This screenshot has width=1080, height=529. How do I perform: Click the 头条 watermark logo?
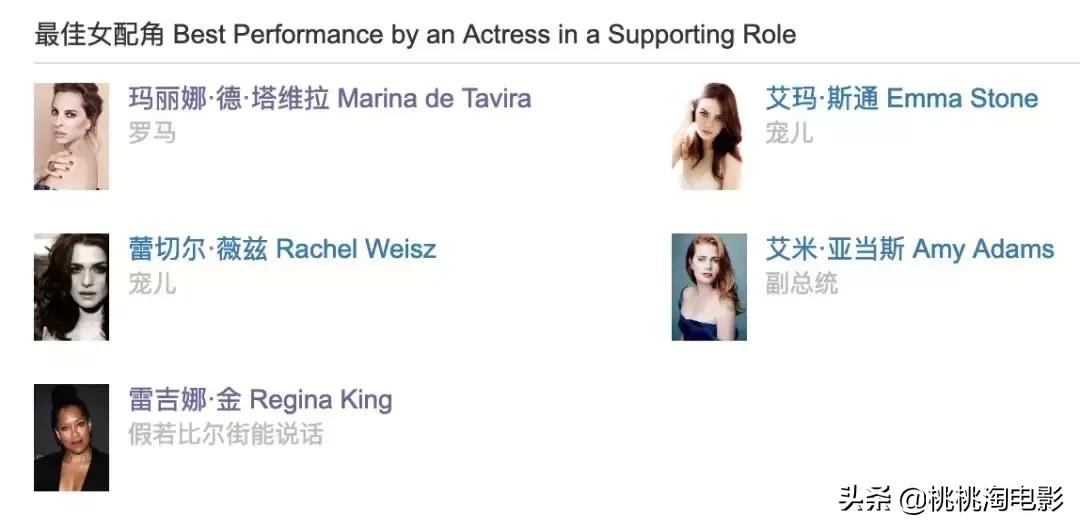865,499
